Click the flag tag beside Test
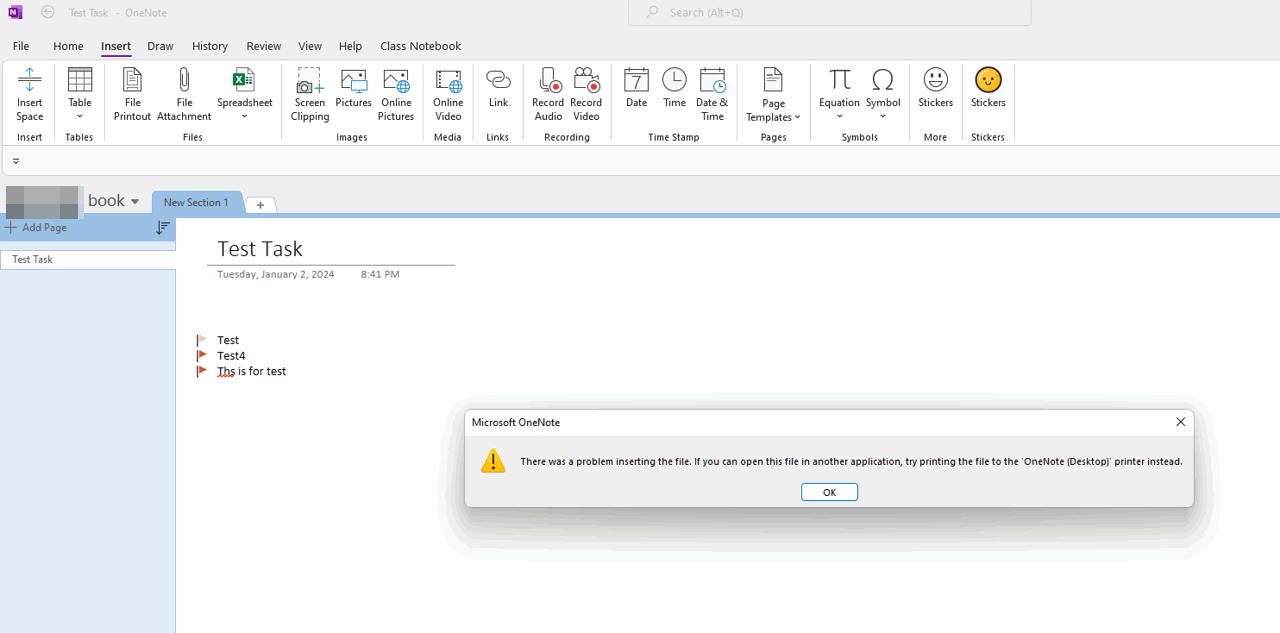This screenshot has height=633, width=1280. click(x=202, y=340)
